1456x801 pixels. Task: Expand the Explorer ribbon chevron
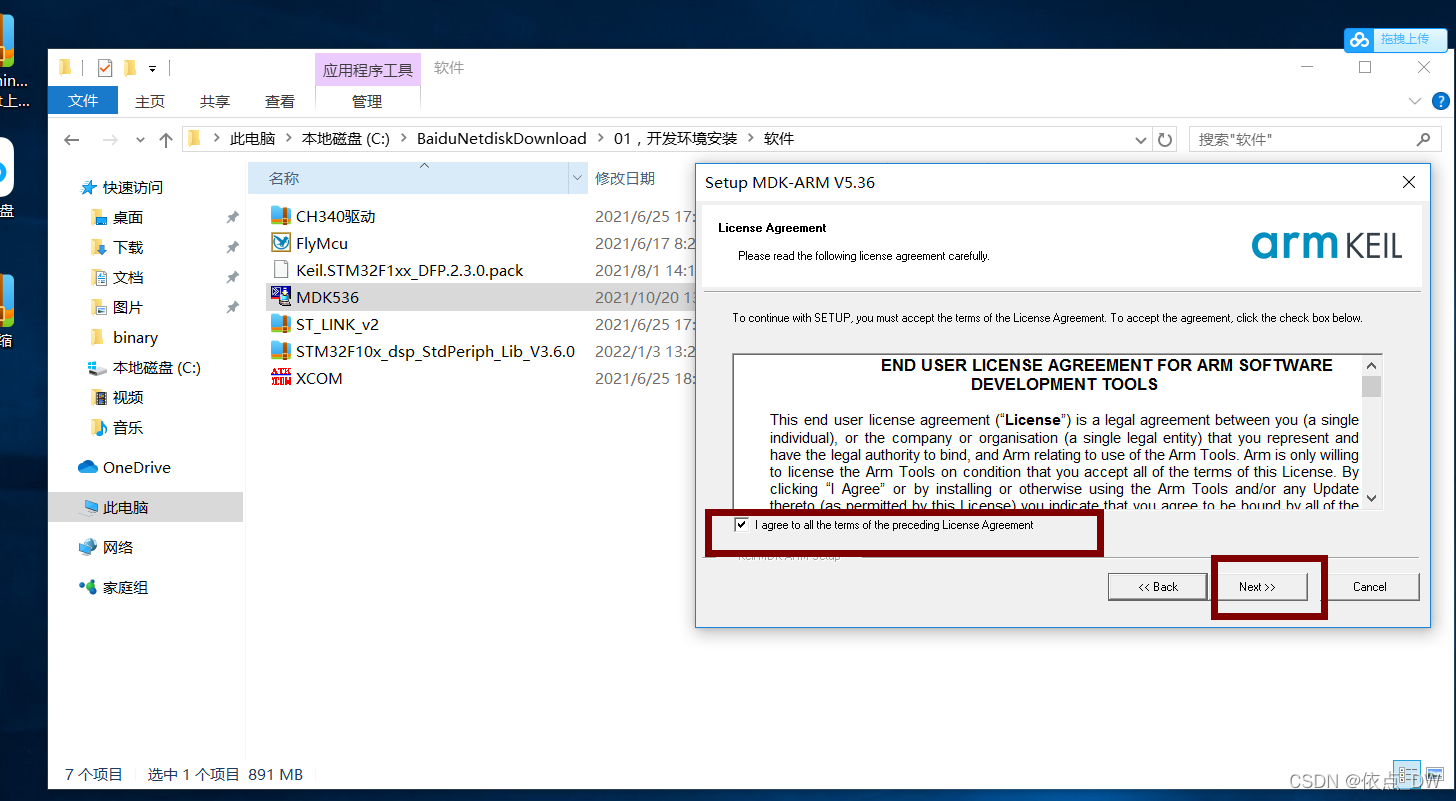click(x=1414, y=101)
